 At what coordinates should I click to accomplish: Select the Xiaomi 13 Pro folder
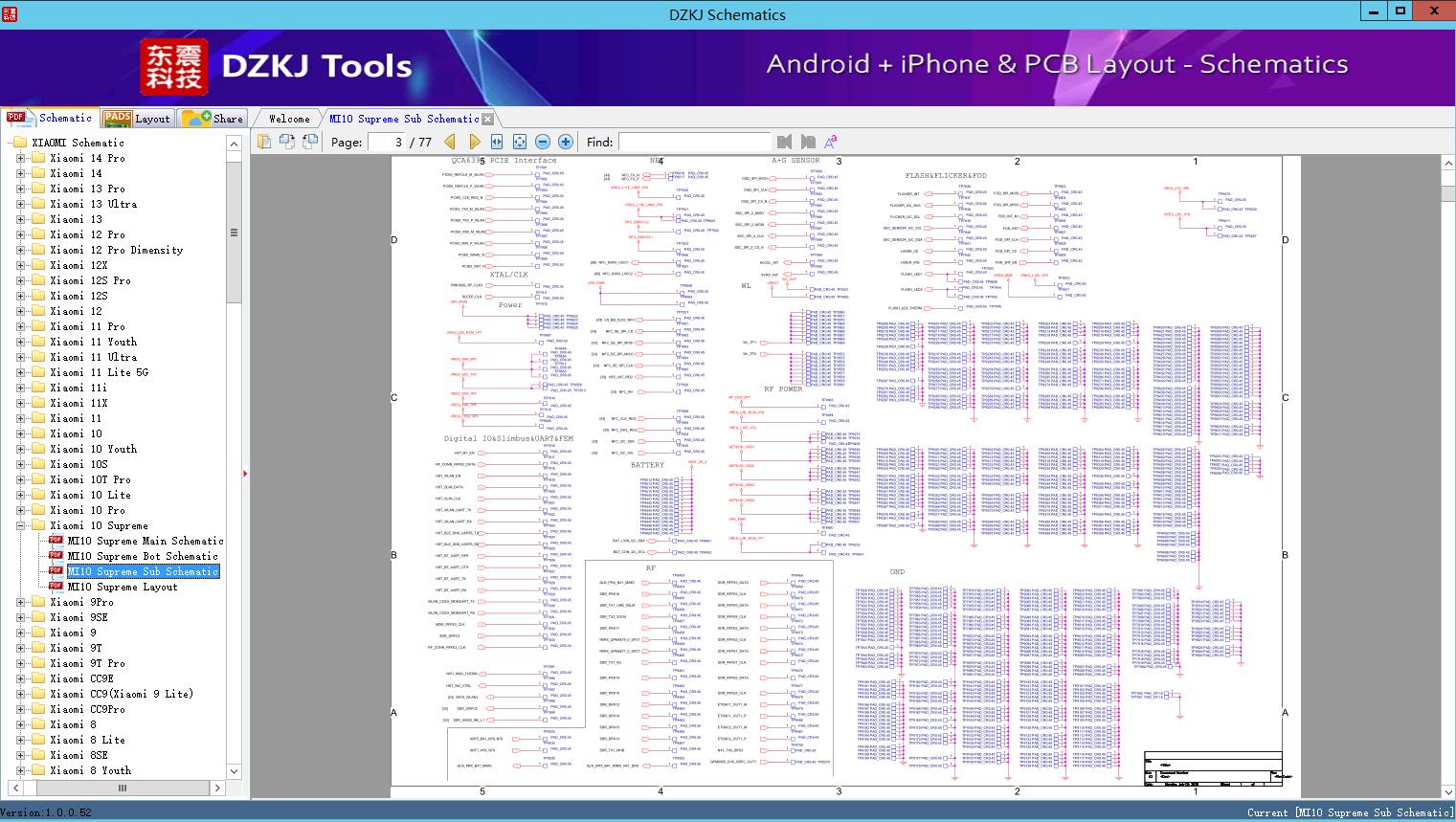[88, 189]
